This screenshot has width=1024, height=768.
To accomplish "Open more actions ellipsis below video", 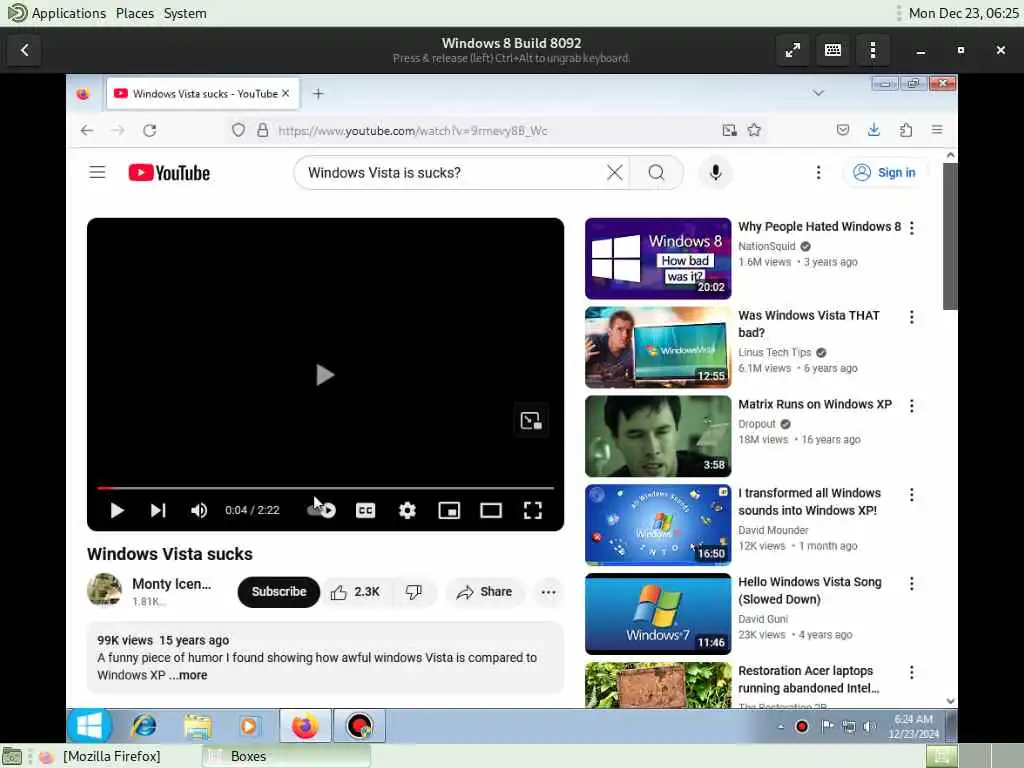I will click(549, 592).
